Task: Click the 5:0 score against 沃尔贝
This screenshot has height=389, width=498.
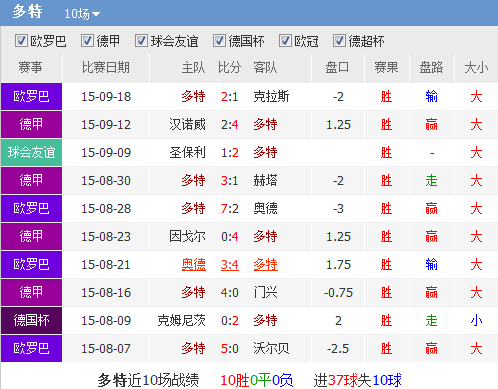Action: pyautogui.click(x=230, y=349)
